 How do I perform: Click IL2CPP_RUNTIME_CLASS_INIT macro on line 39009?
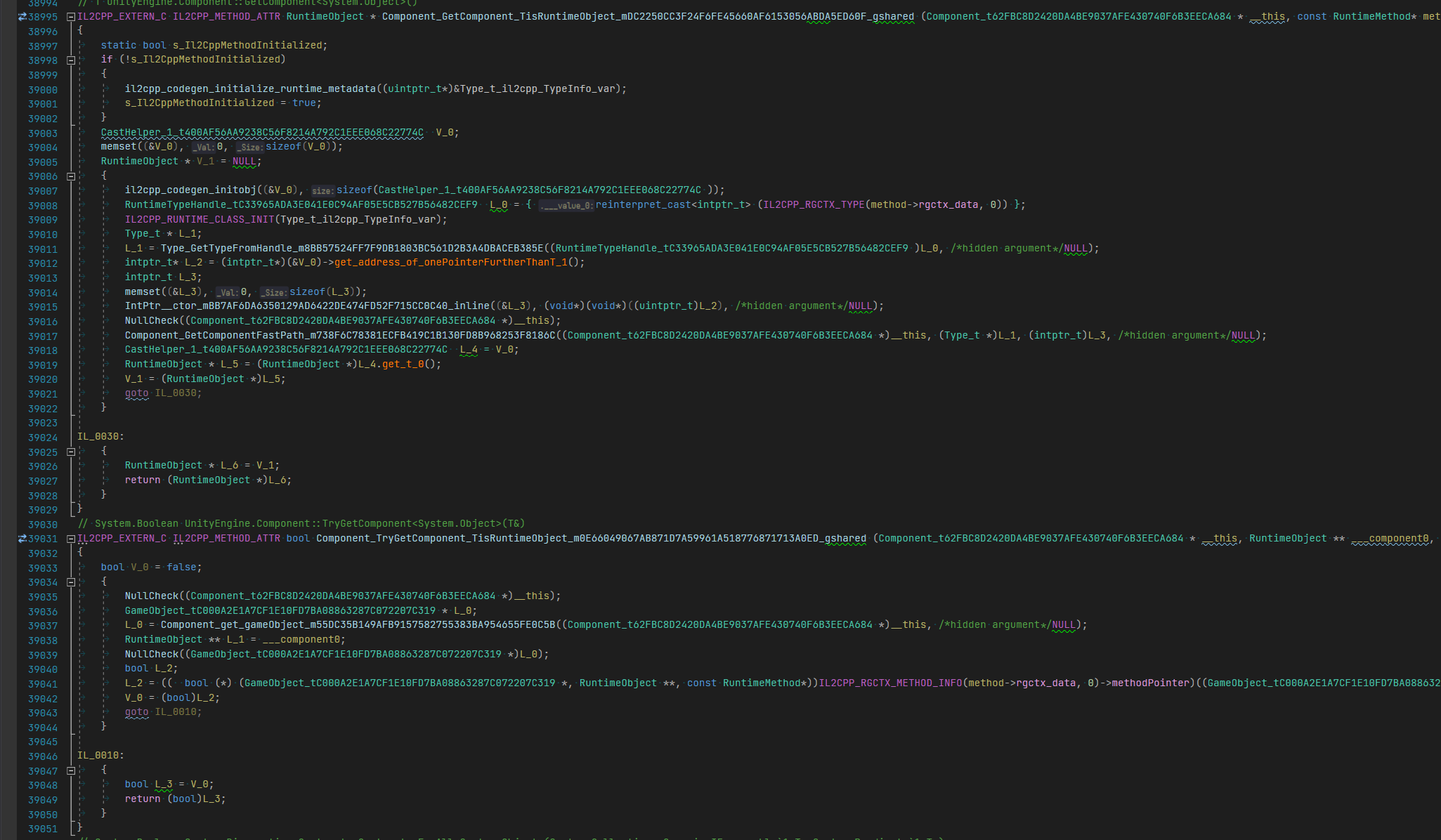tap(199, 220)
